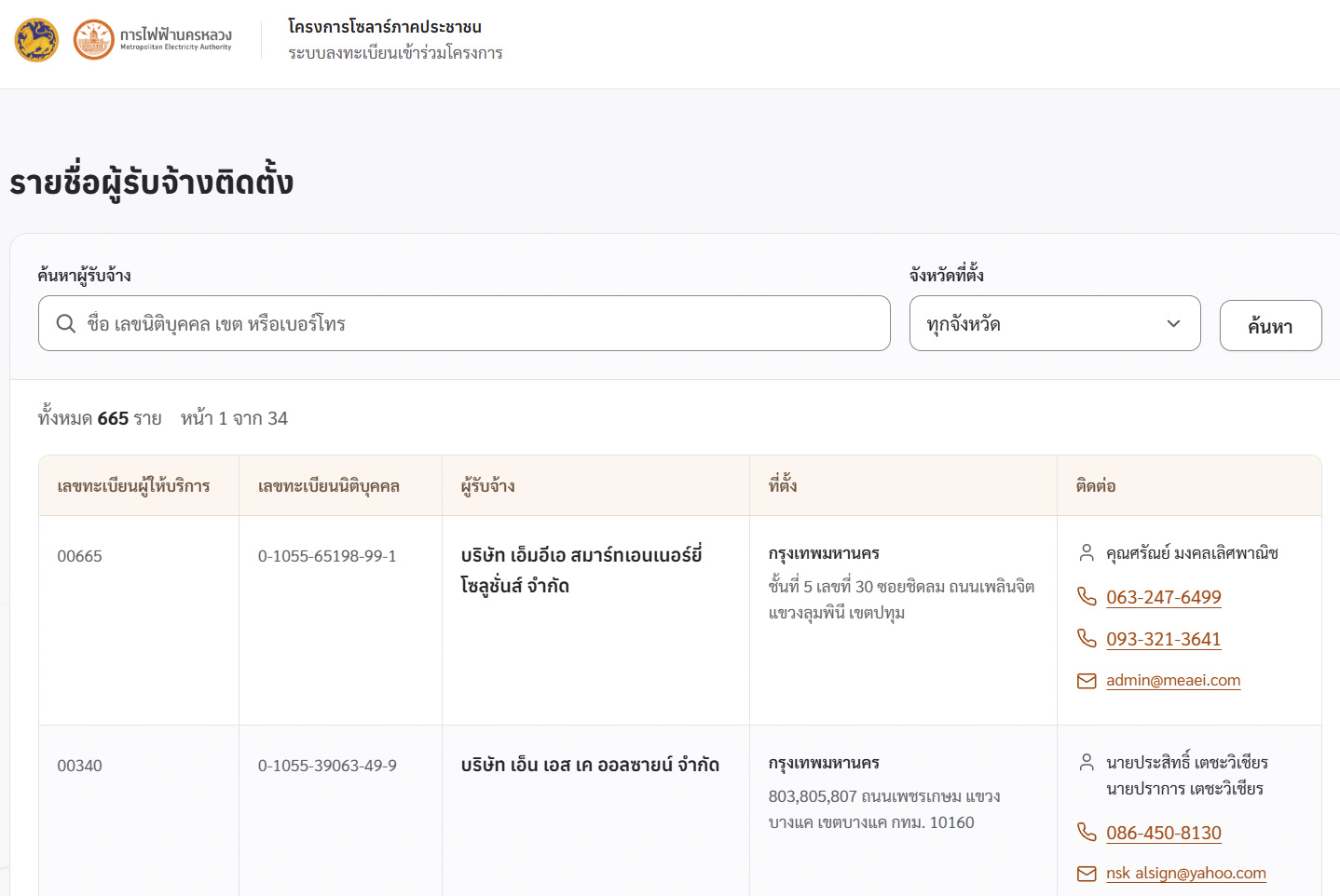Viewport: 1340px width, 896px height.
Task: Click the ค้นหาผู้รับจ้าง field label
Action: pyautogui.click(x=84, y=275)
